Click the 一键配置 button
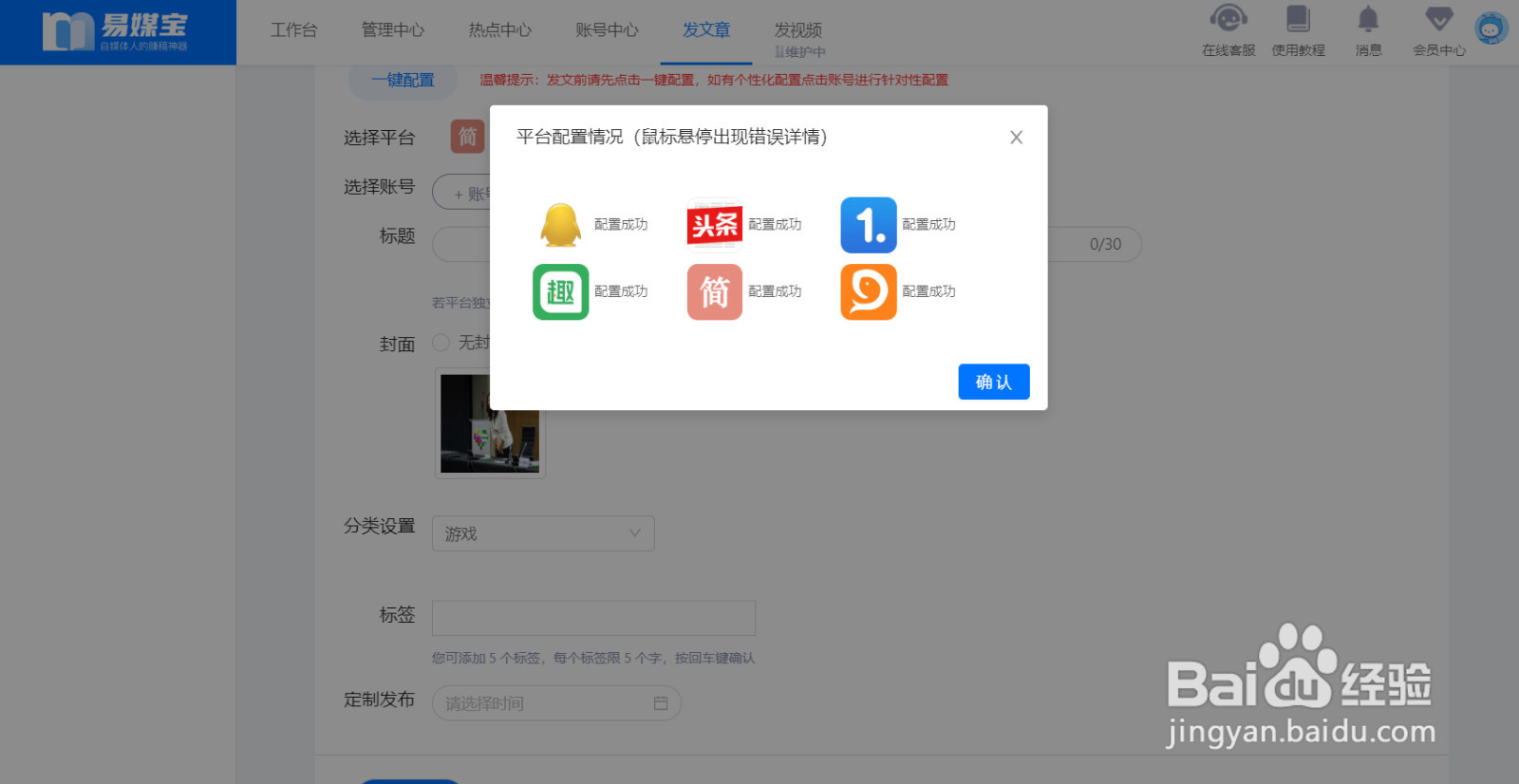The height and width of the screenshot is (784, 1519). (x=403, y=80)
